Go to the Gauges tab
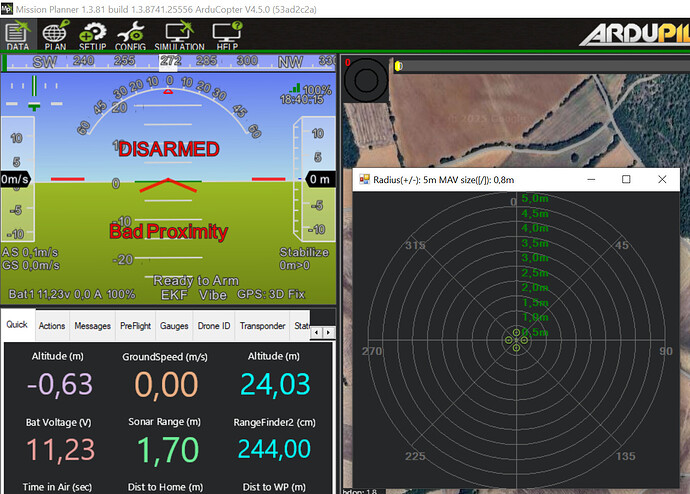The width and height of the screenshot is (690, 494). 174,325
